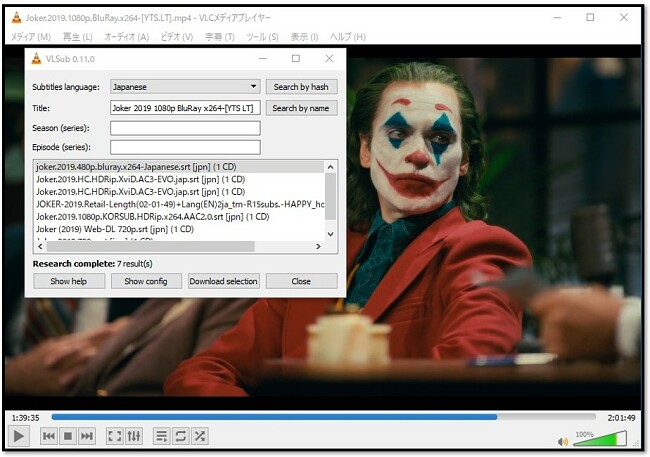Close the VLSub dialog window

329,58
